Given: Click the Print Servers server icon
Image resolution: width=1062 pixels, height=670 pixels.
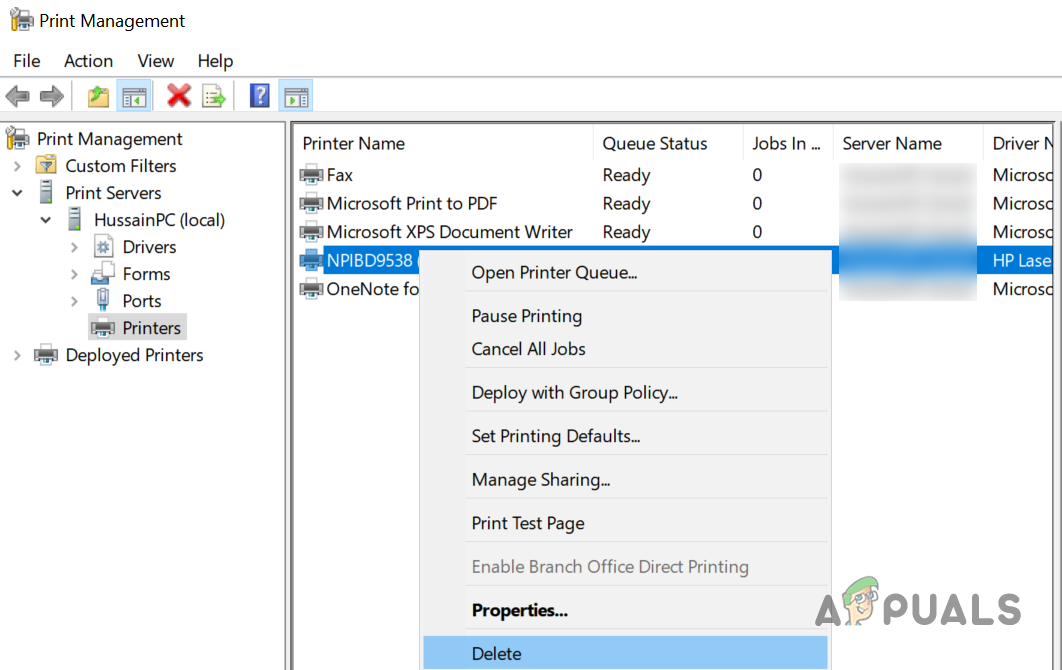Looking at the screenshot, I should 46,192.
